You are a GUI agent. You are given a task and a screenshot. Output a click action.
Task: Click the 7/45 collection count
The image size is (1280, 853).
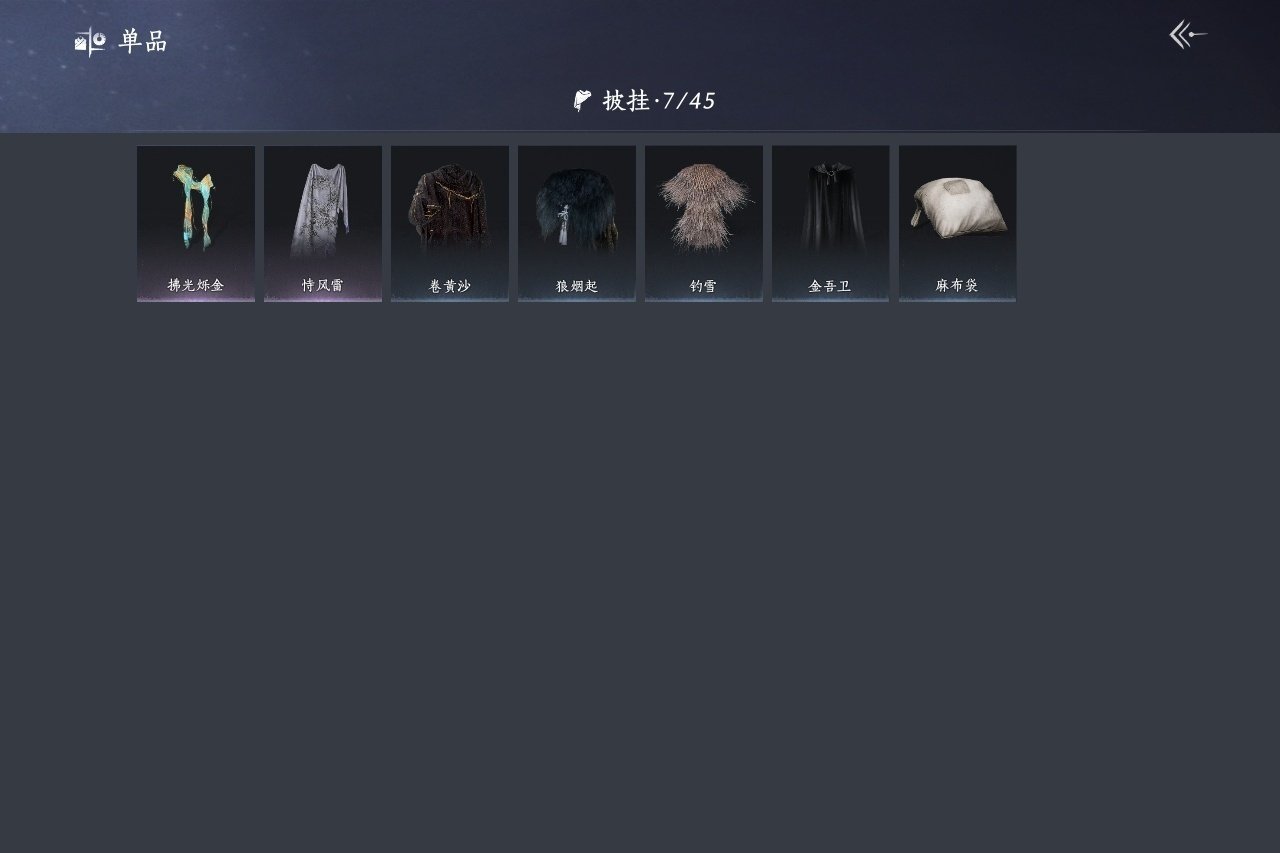689,101
